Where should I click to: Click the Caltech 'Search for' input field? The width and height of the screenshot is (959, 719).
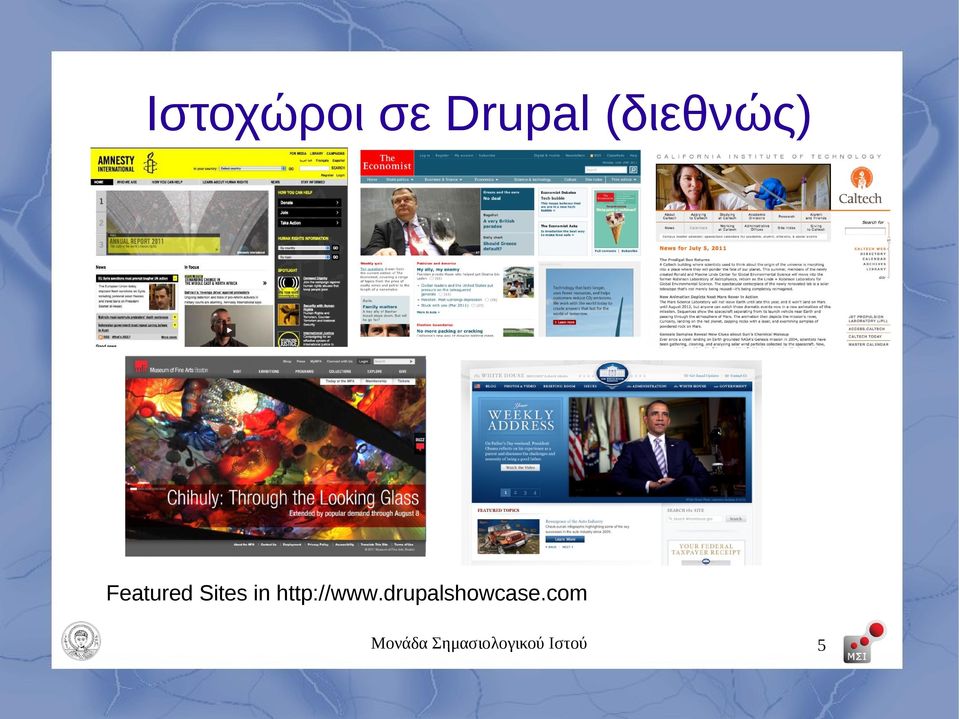[x=865, y=231]
